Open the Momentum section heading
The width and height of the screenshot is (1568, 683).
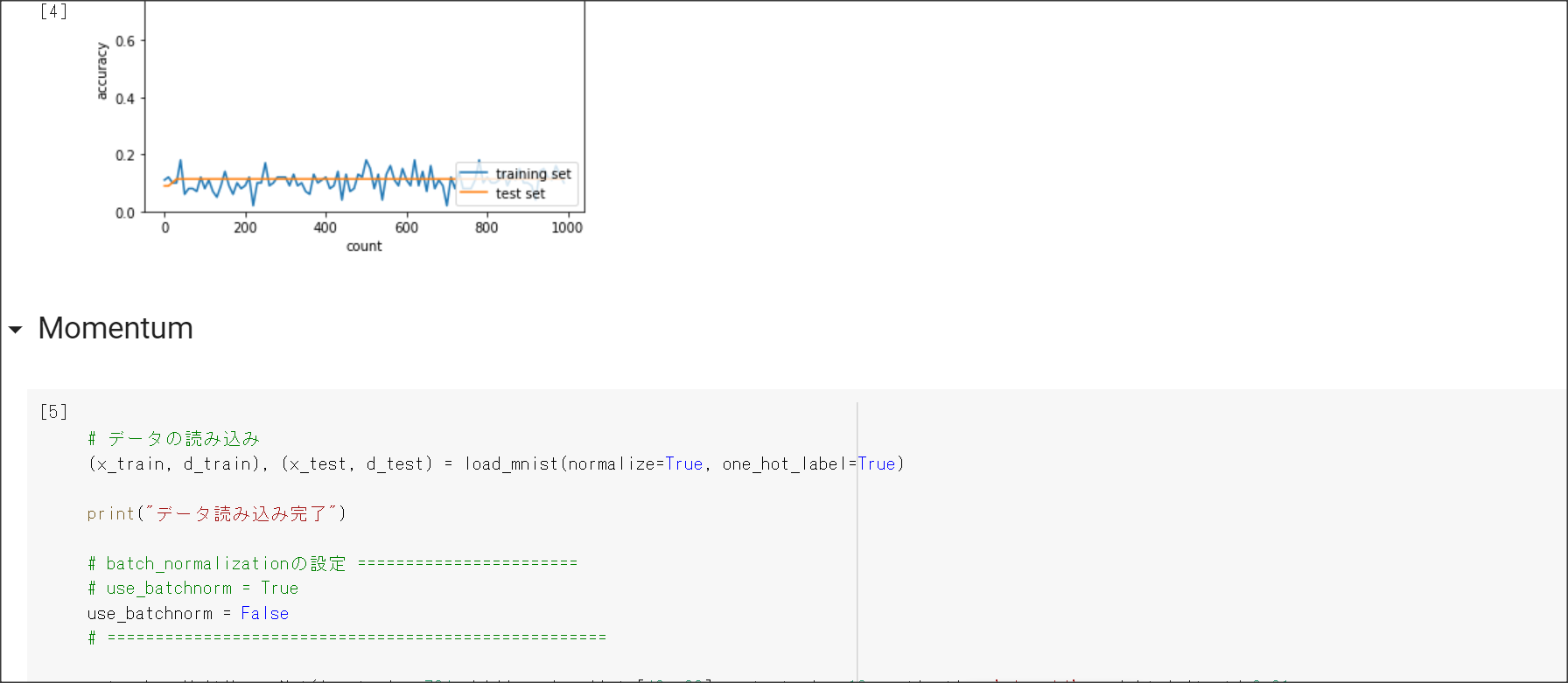click(x=115, y=329)
